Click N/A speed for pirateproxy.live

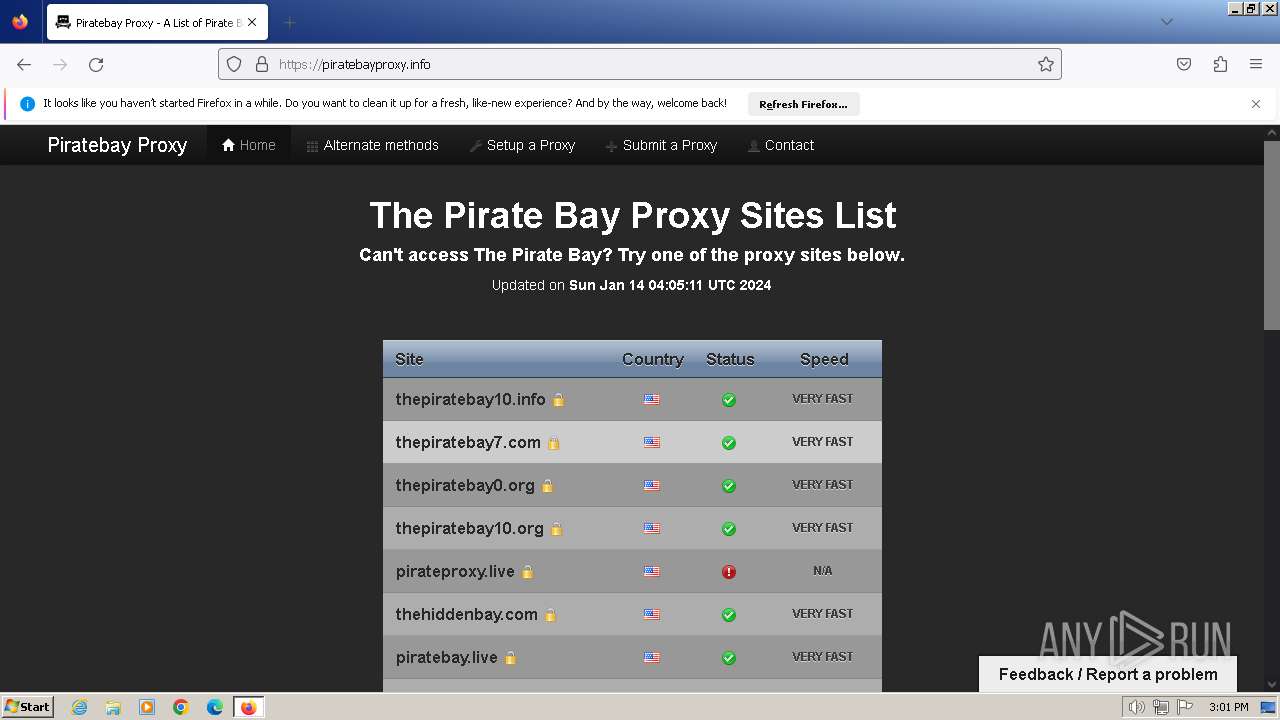click(823, 571)
